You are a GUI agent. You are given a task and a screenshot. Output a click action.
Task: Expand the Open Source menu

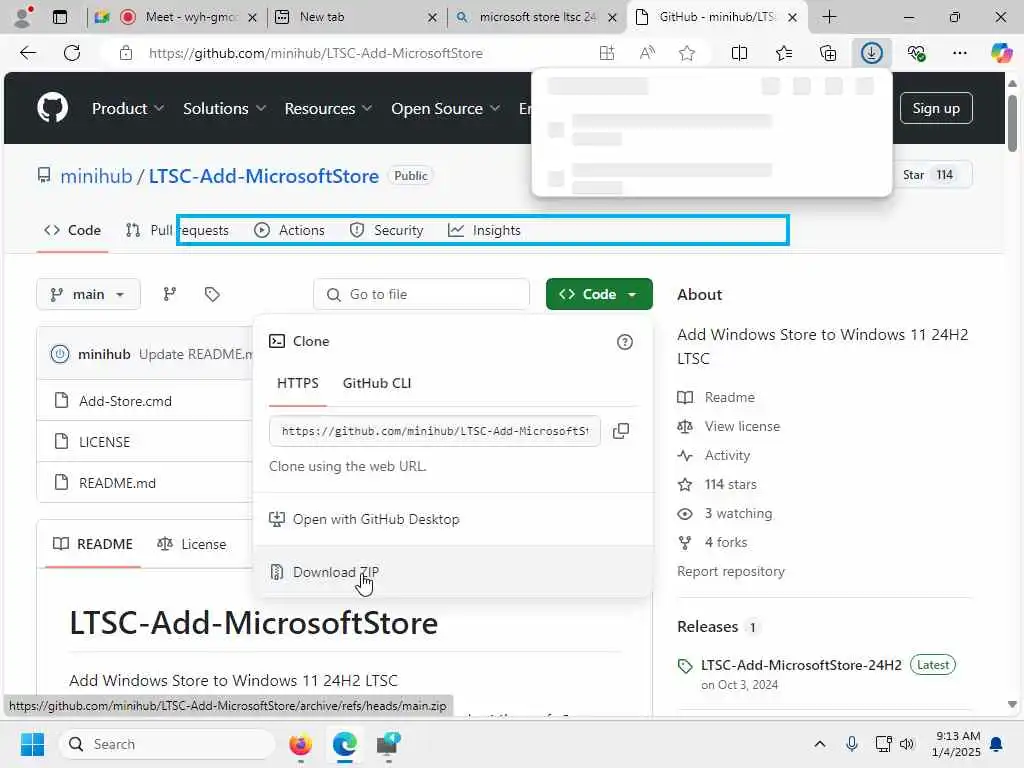445,108
